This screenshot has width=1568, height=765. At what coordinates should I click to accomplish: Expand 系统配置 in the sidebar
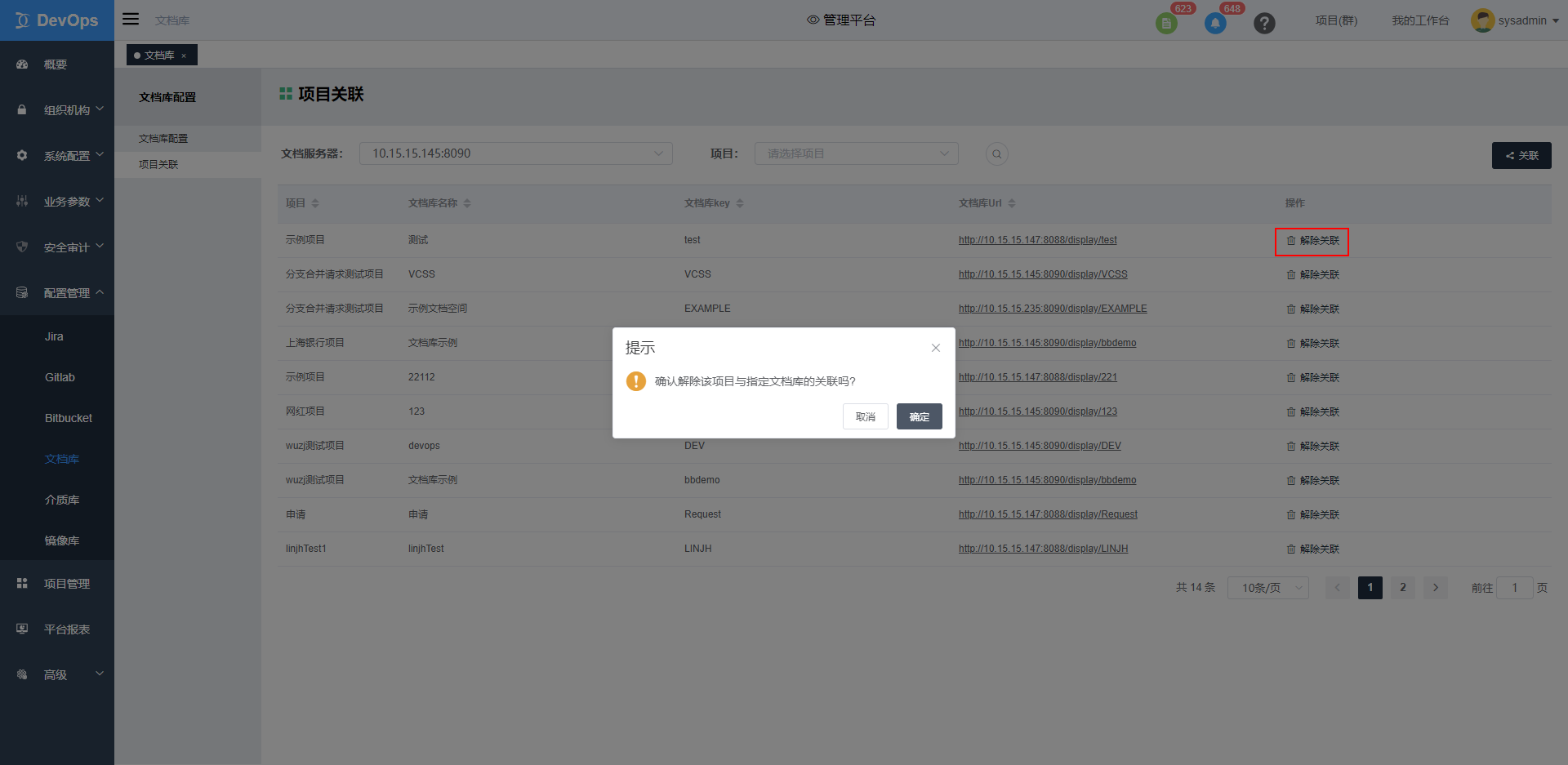[x=57, y=156]
